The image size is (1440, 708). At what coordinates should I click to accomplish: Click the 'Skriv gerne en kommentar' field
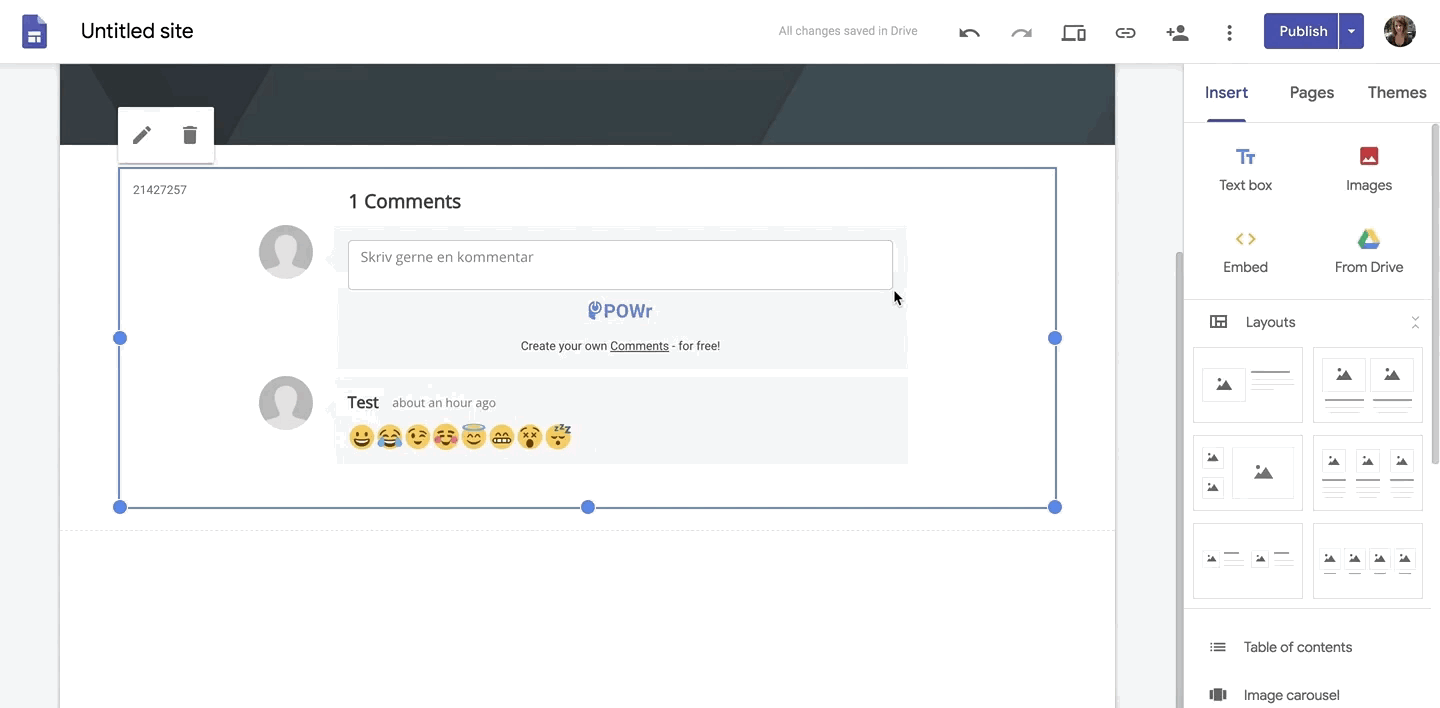(x=620, y=265)
